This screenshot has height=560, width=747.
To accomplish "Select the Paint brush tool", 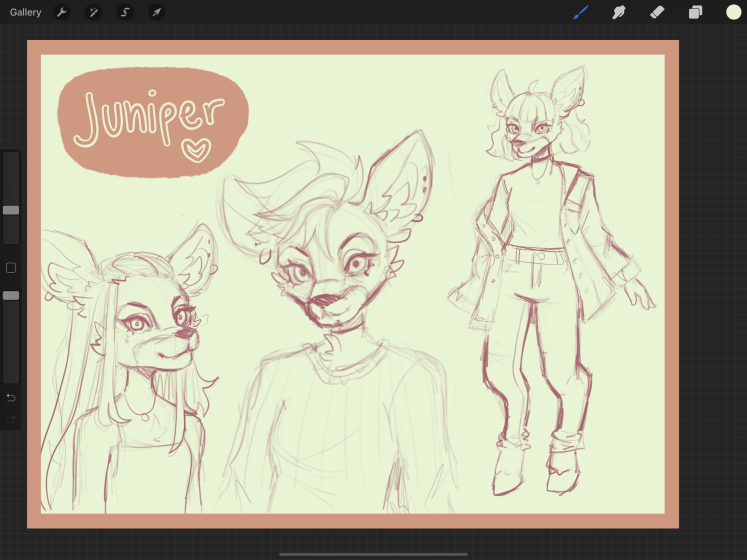I will coord(581,12).
